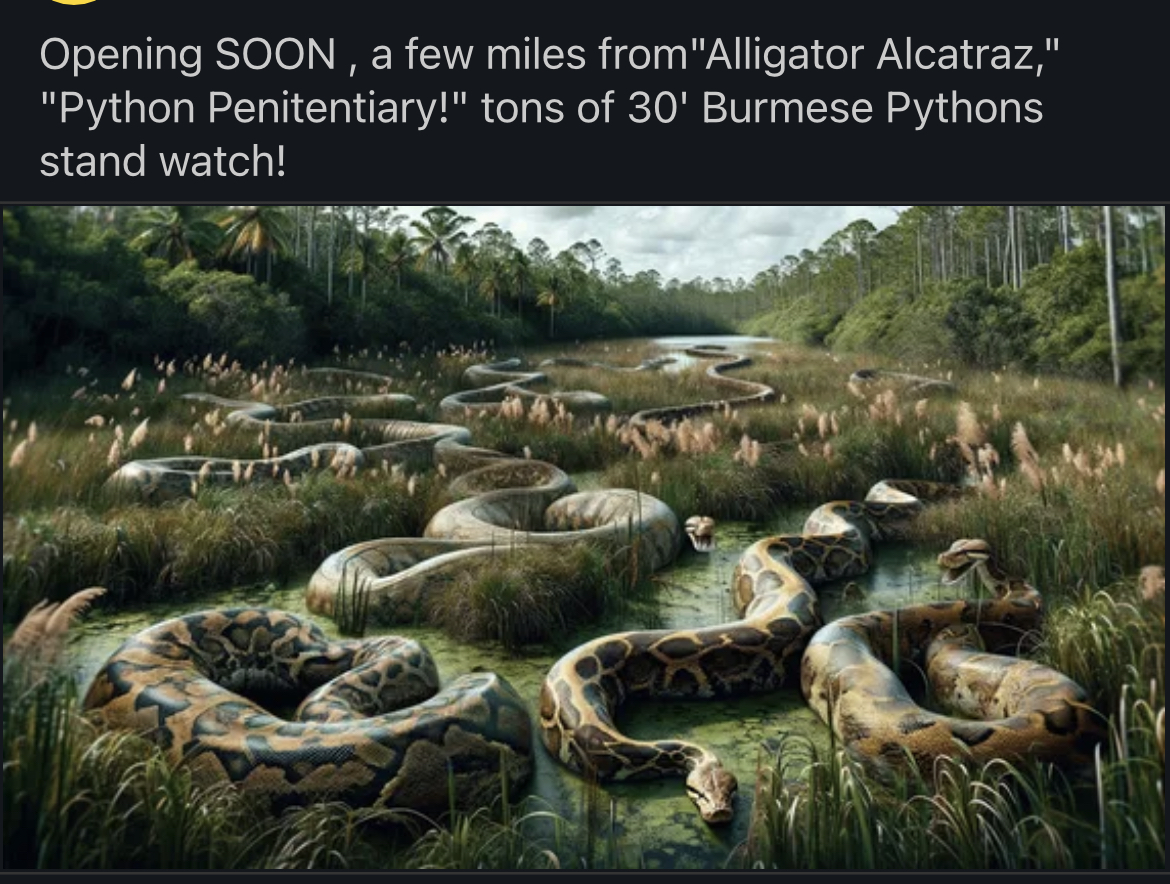The image size is (1170, 884).
Task: Open the poster's yellow profile avatar
Action: [74, 1]
